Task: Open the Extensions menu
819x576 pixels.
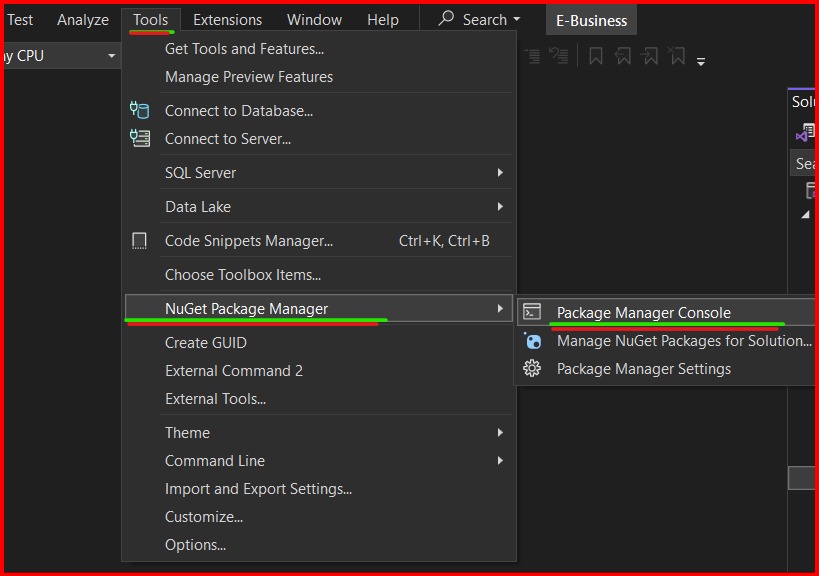Action: coord(227,19)
